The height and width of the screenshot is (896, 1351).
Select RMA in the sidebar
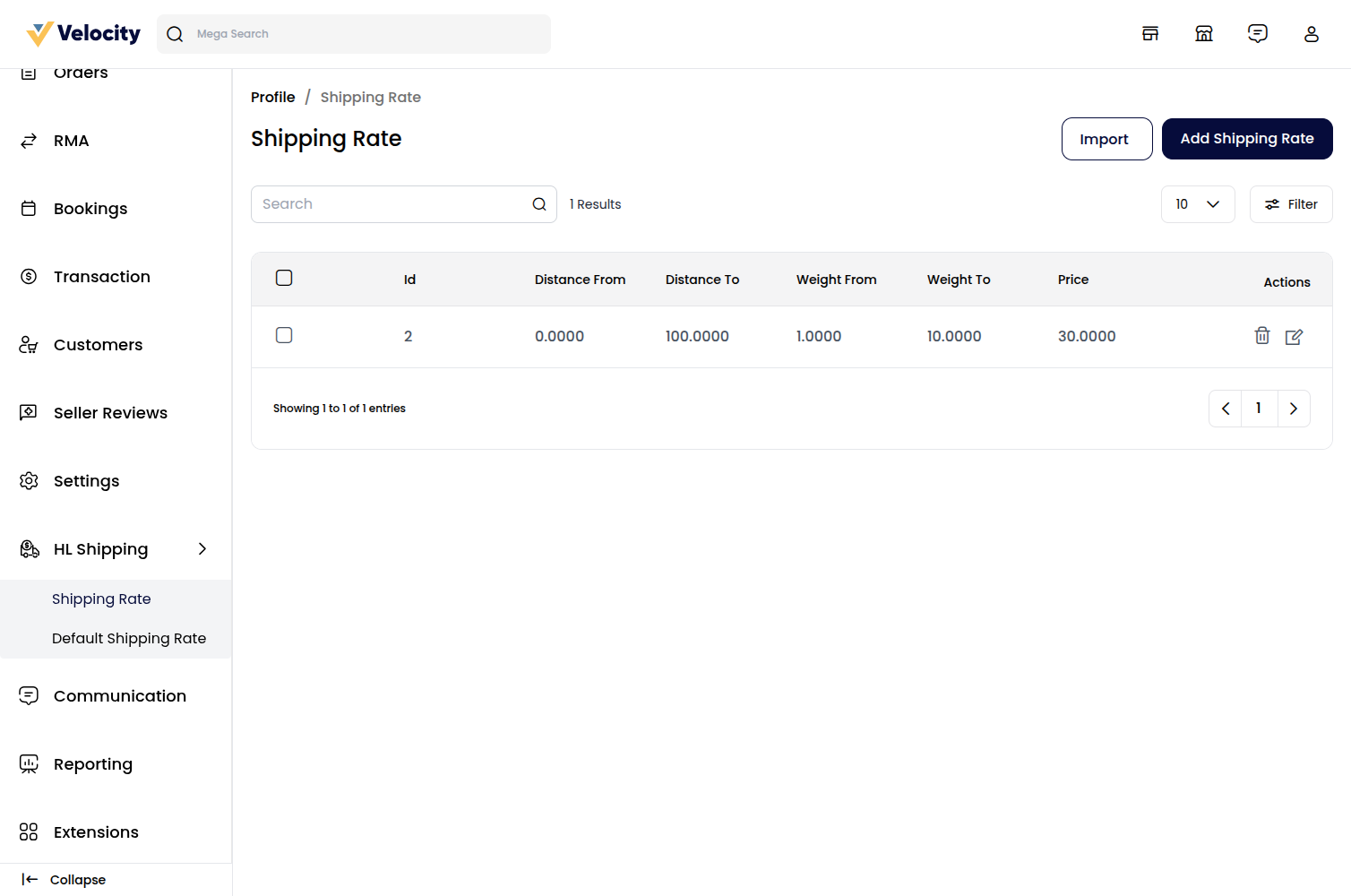[71, 141]
